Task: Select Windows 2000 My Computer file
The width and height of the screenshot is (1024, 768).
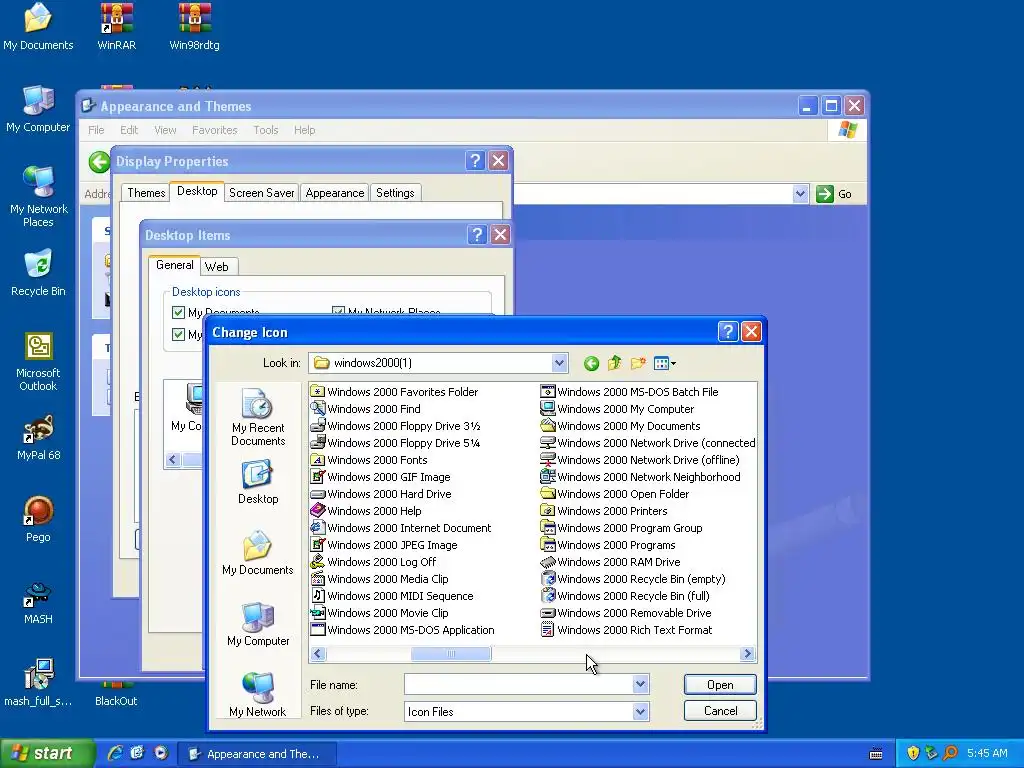Action: click(x=618, y=409)
